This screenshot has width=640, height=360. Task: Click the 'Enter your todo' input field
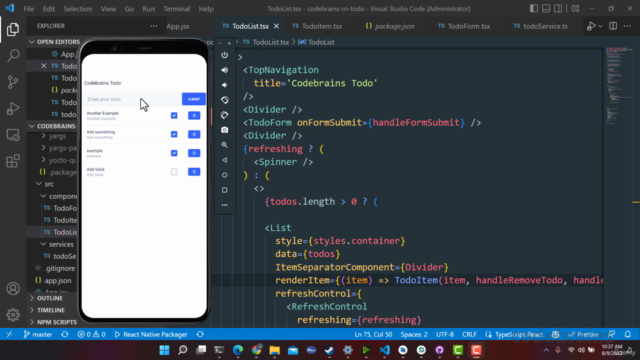click(x=132, y=99)
